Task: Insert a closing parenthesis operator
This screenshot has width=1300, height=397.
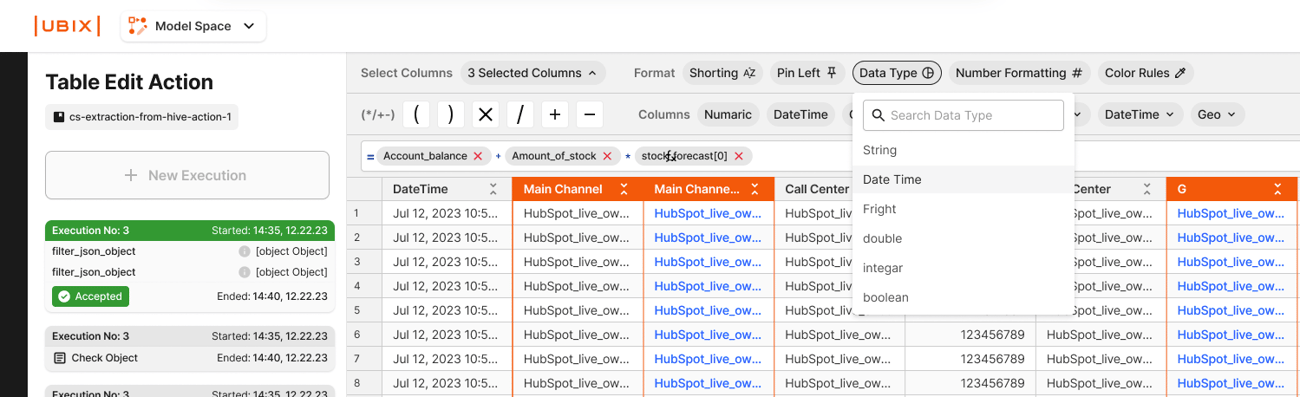Action: (x=451, y=114)
